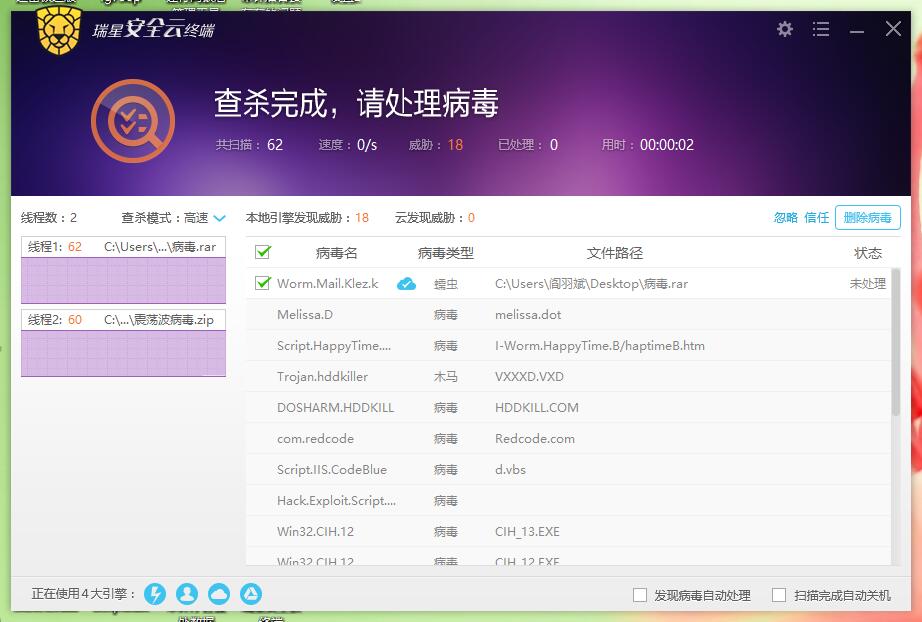Click the 忽略 link
The width and height of the screenshot is (922, 622).
coord(786,218)
